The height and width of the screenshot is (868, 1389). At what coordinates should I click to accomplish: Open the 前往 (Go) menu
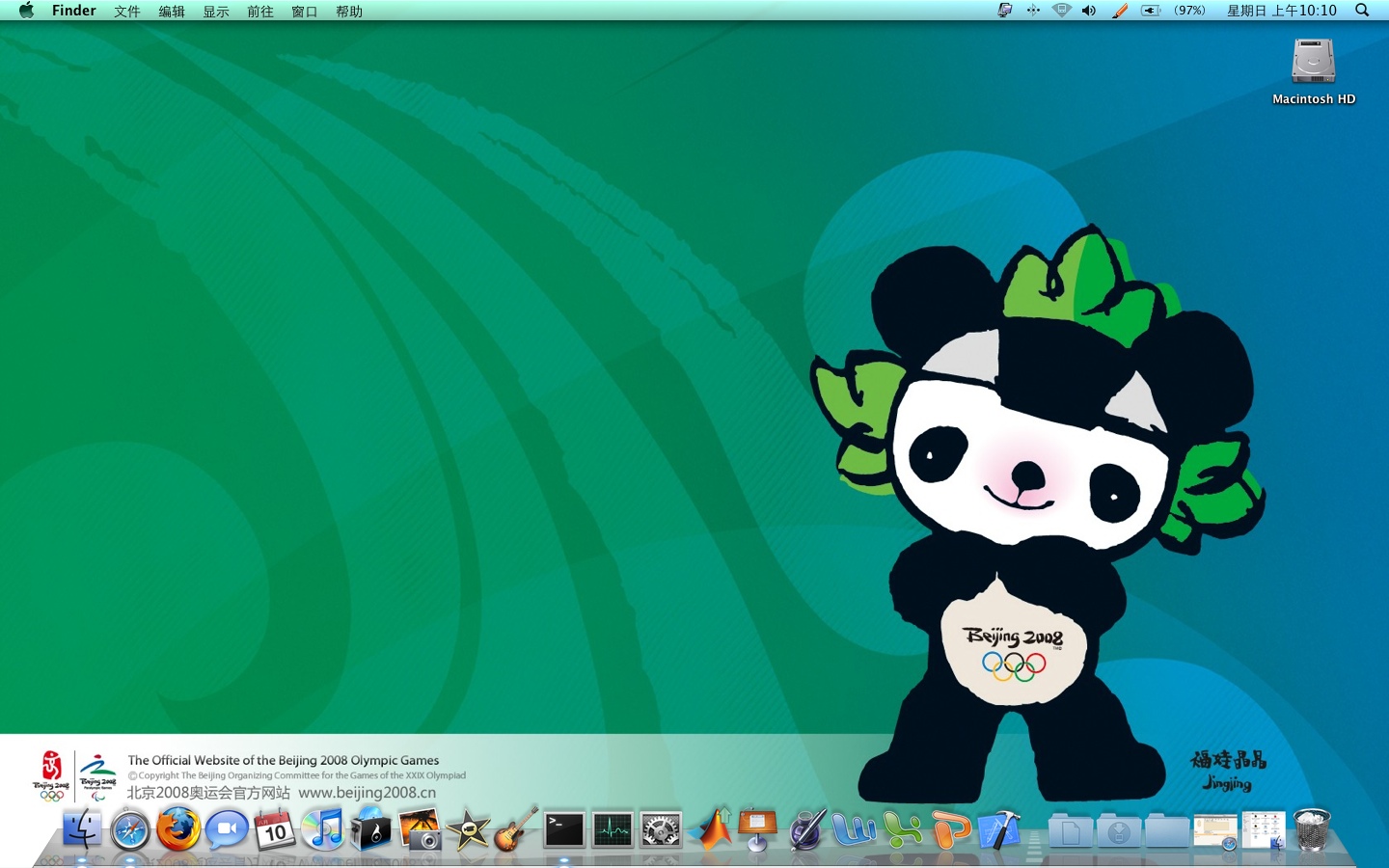pyautogui.click(x=260, y=12)
